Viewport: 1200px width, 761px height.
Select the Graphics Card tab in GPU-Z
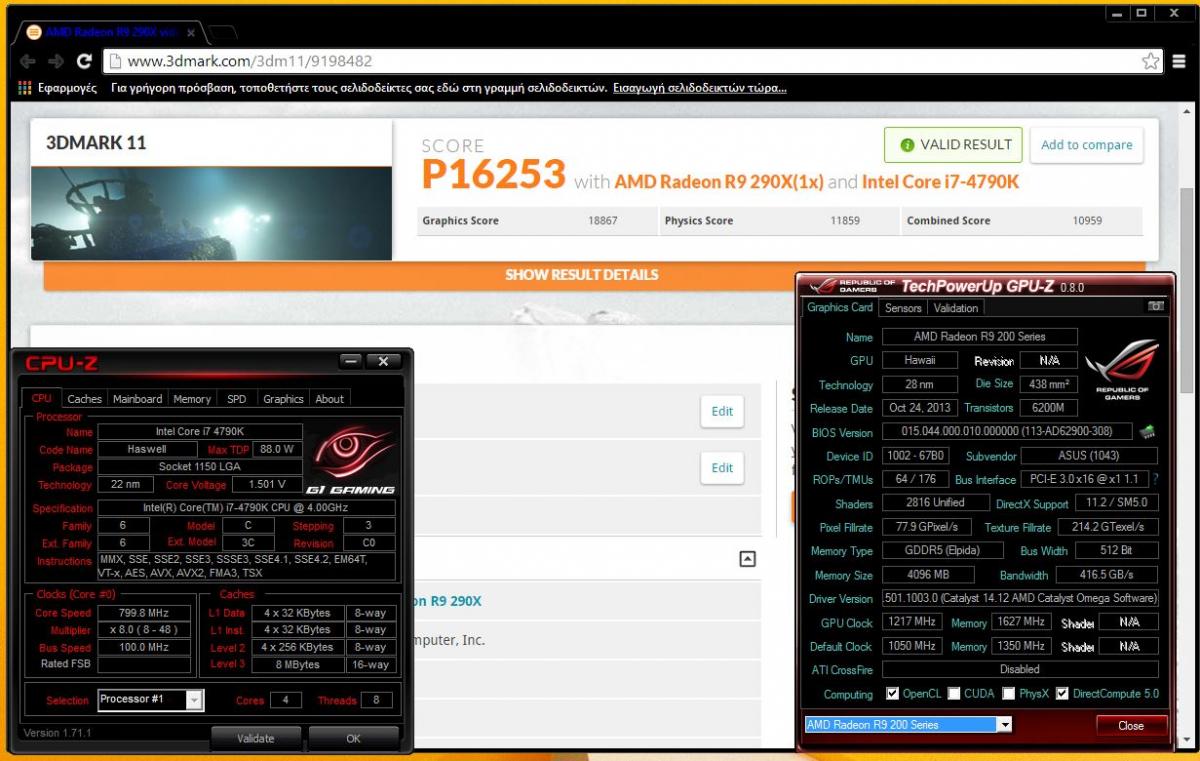(840, 307)
